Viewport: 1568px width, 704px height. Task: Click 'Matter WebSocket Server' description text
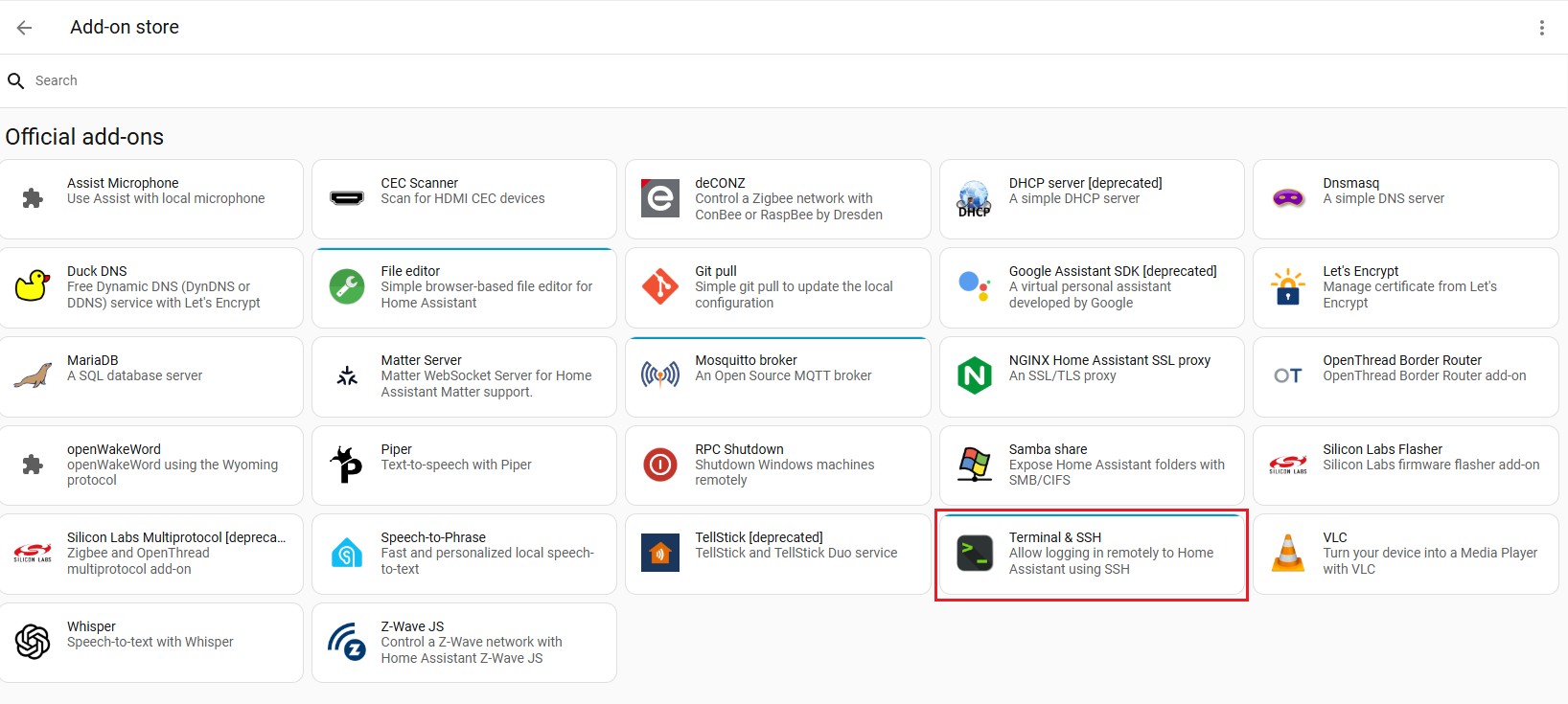pyautogui.click(x=486, y=384)
